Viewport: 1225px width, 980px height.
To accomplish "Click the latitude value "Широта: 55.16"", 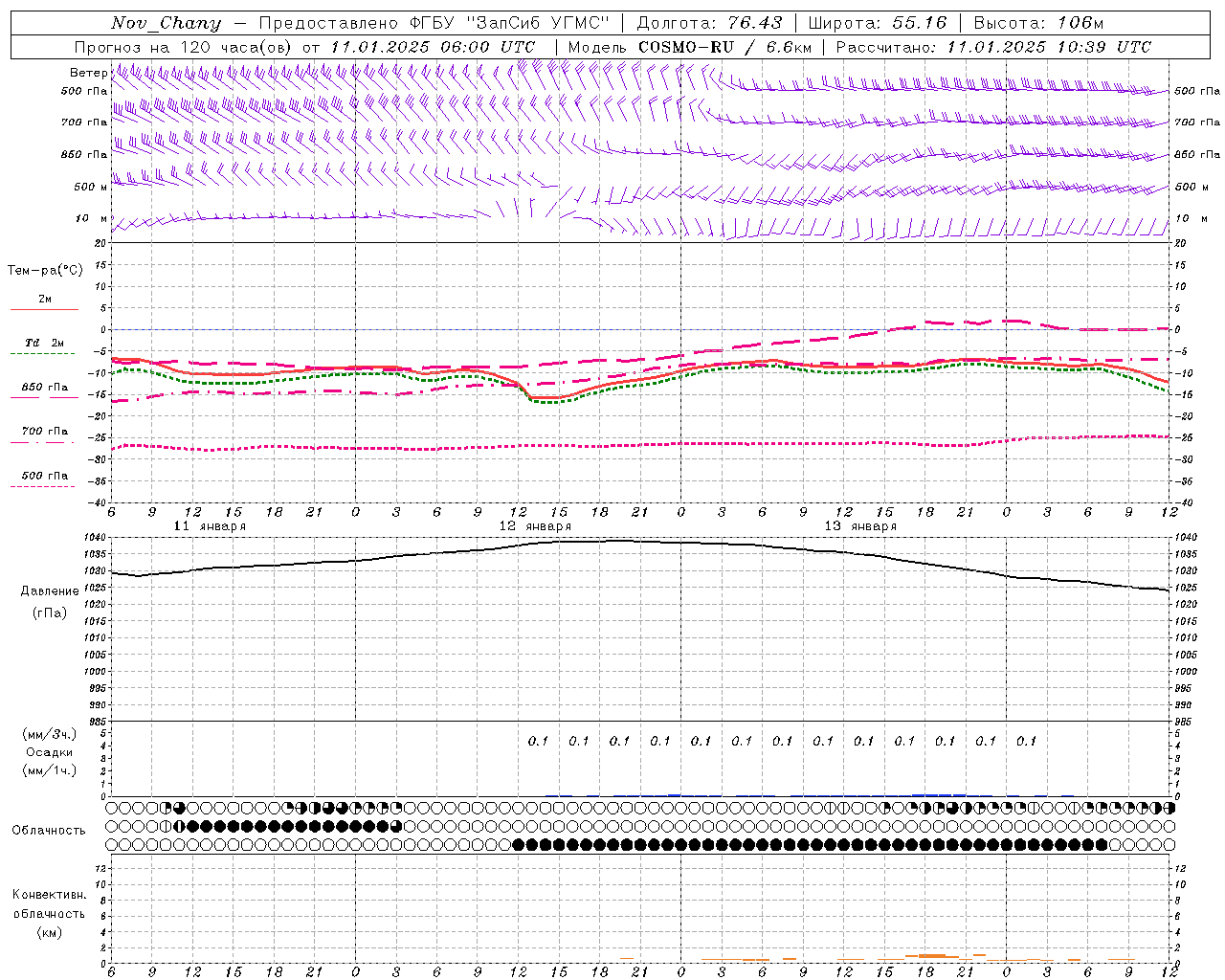I will click(x=878, y=23).
